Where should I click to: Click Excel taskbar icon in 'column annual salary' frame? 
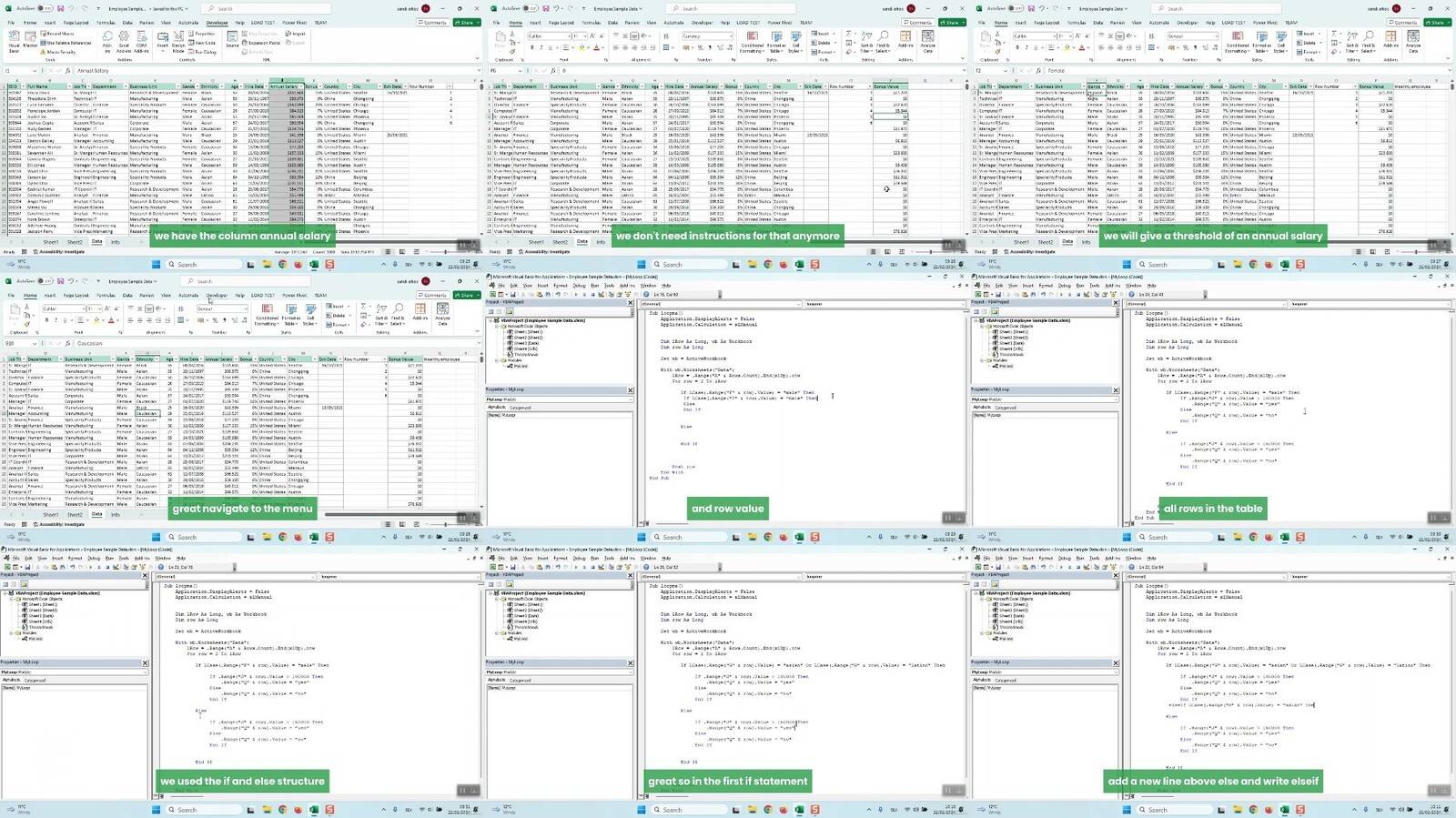click(x=314, y=265)
